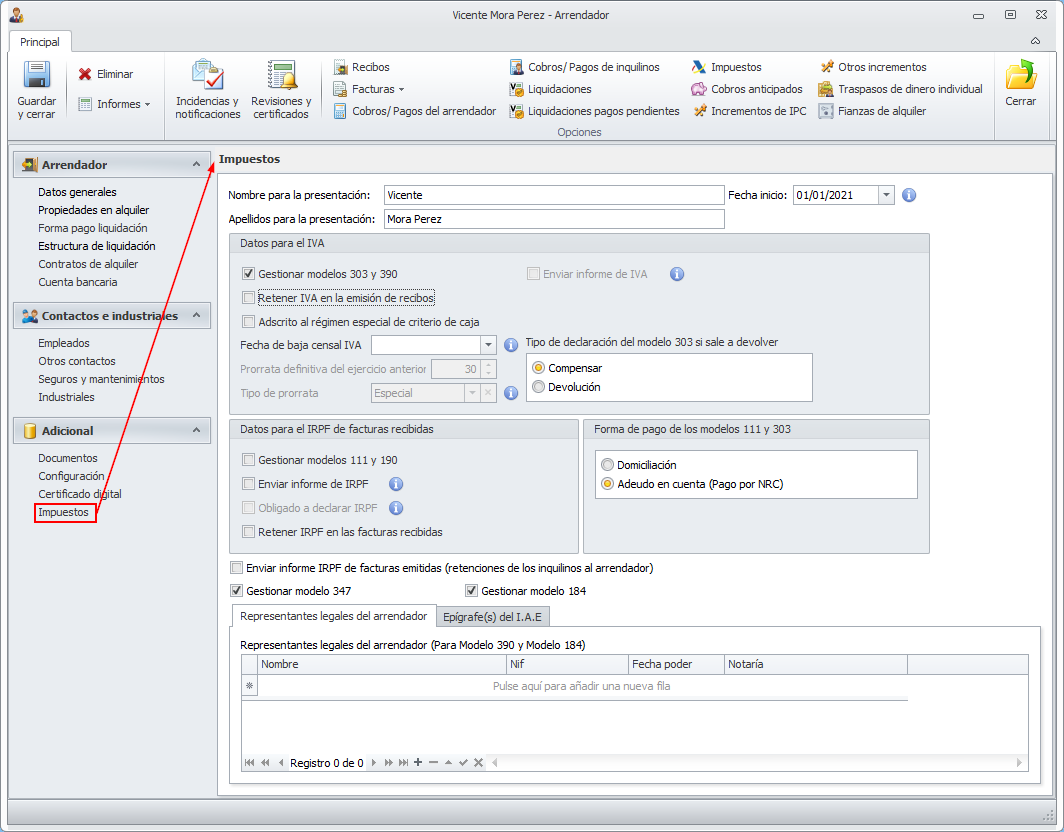
Task: Select the Domiciliación payment option
Action: [x=607, y=465]
